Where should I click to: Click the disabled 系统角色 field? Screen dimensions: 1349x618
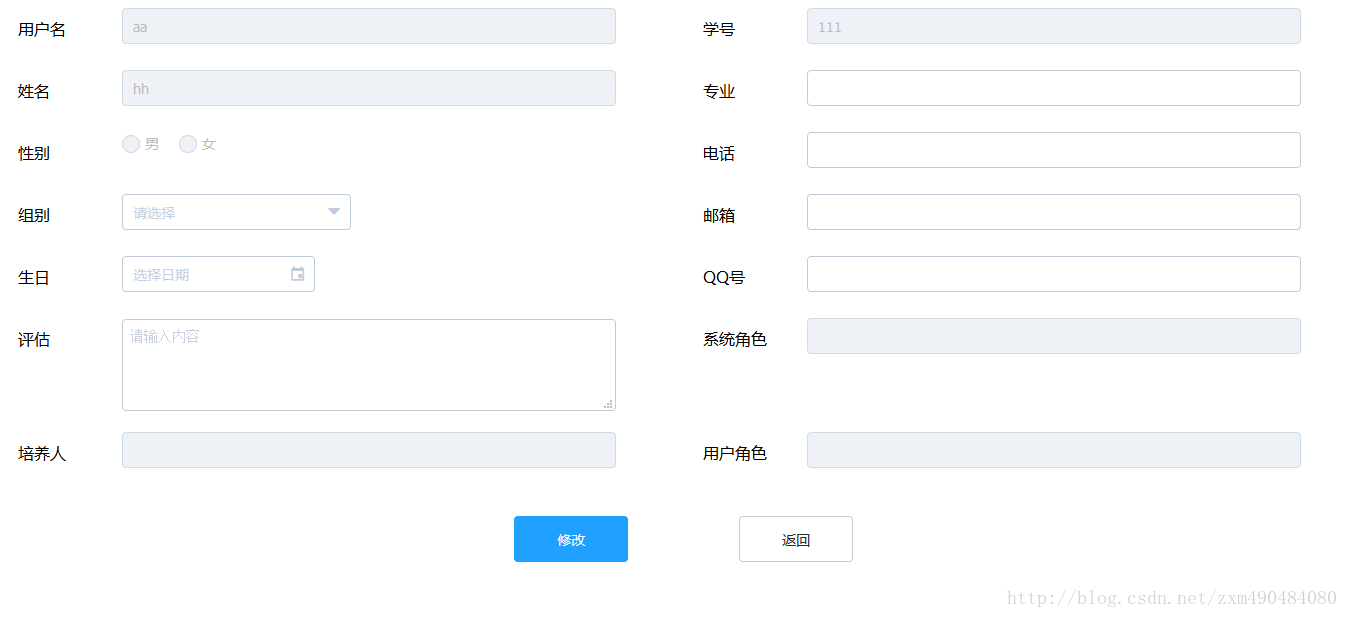click(x=1053, y=336)
